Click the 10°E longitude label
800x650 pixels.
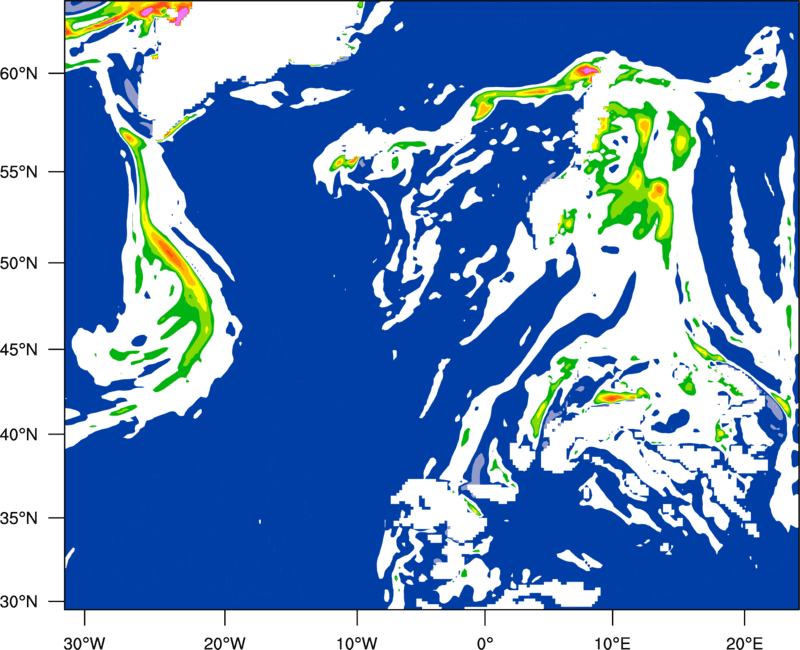point(612,643)
